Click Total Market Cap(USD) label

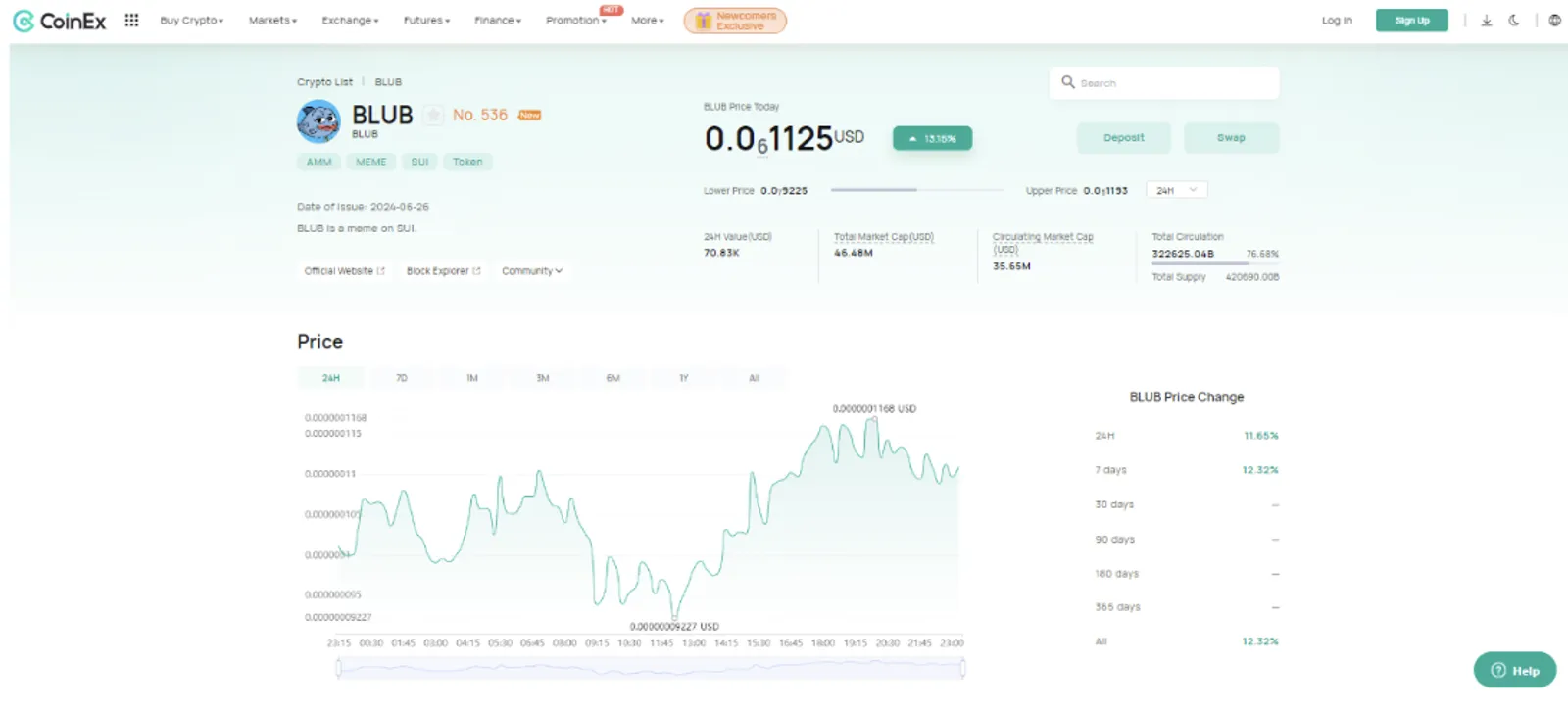point(884,237)
